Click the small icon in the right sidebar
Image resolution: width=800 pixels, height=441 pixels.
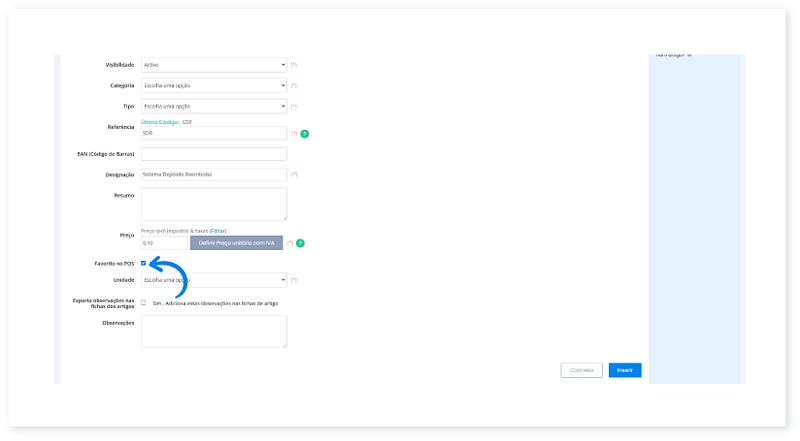click(689, 55)
